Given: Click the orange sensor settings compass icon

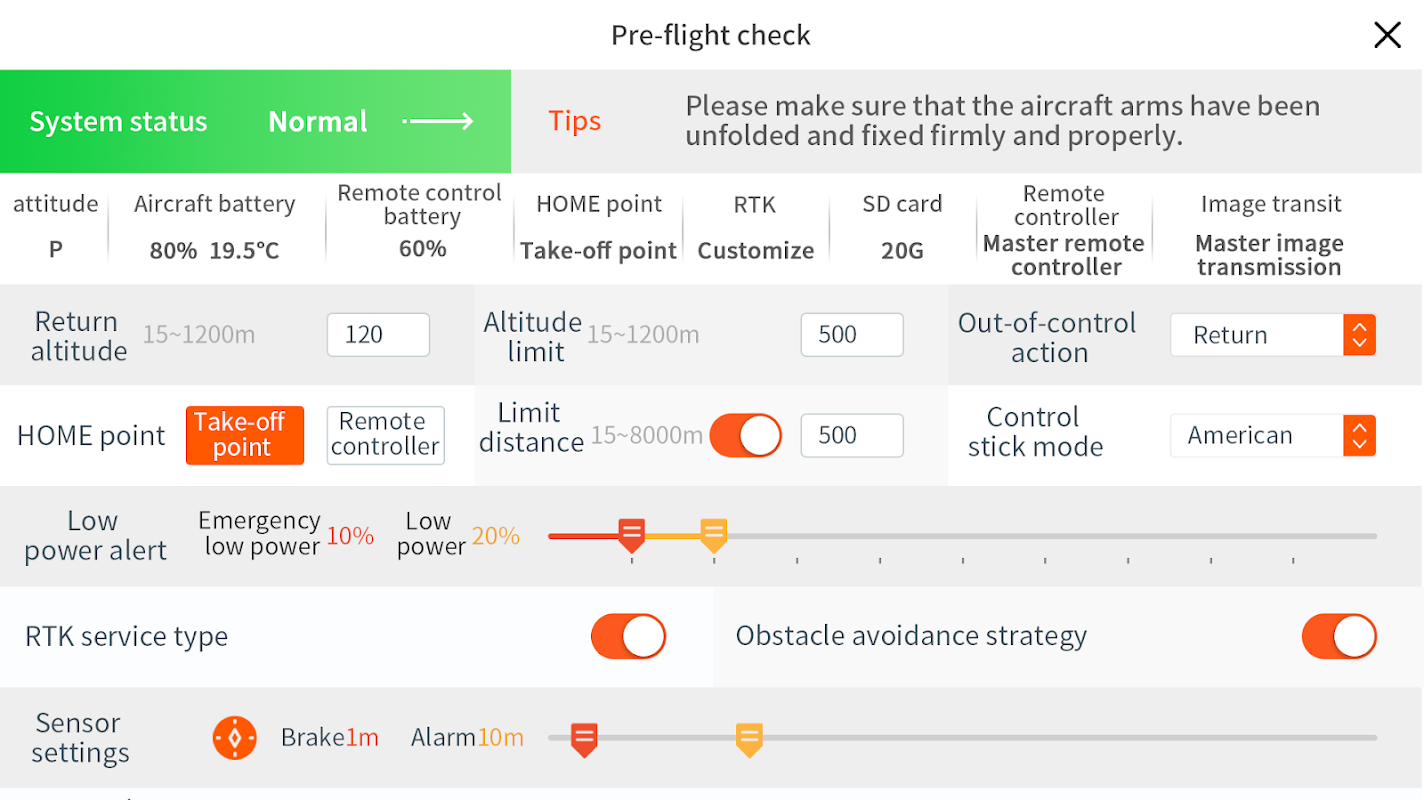Looking at the screenshot, I should pos(235,738).
